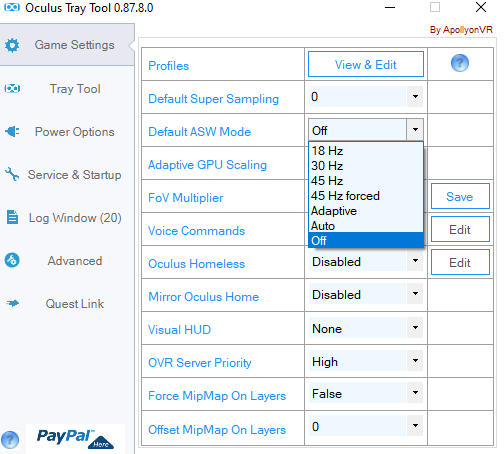This screenshot has width=504, height=454.
Task: Open the Mirror Oculus Home dropdown
Action: click(415, 294)
